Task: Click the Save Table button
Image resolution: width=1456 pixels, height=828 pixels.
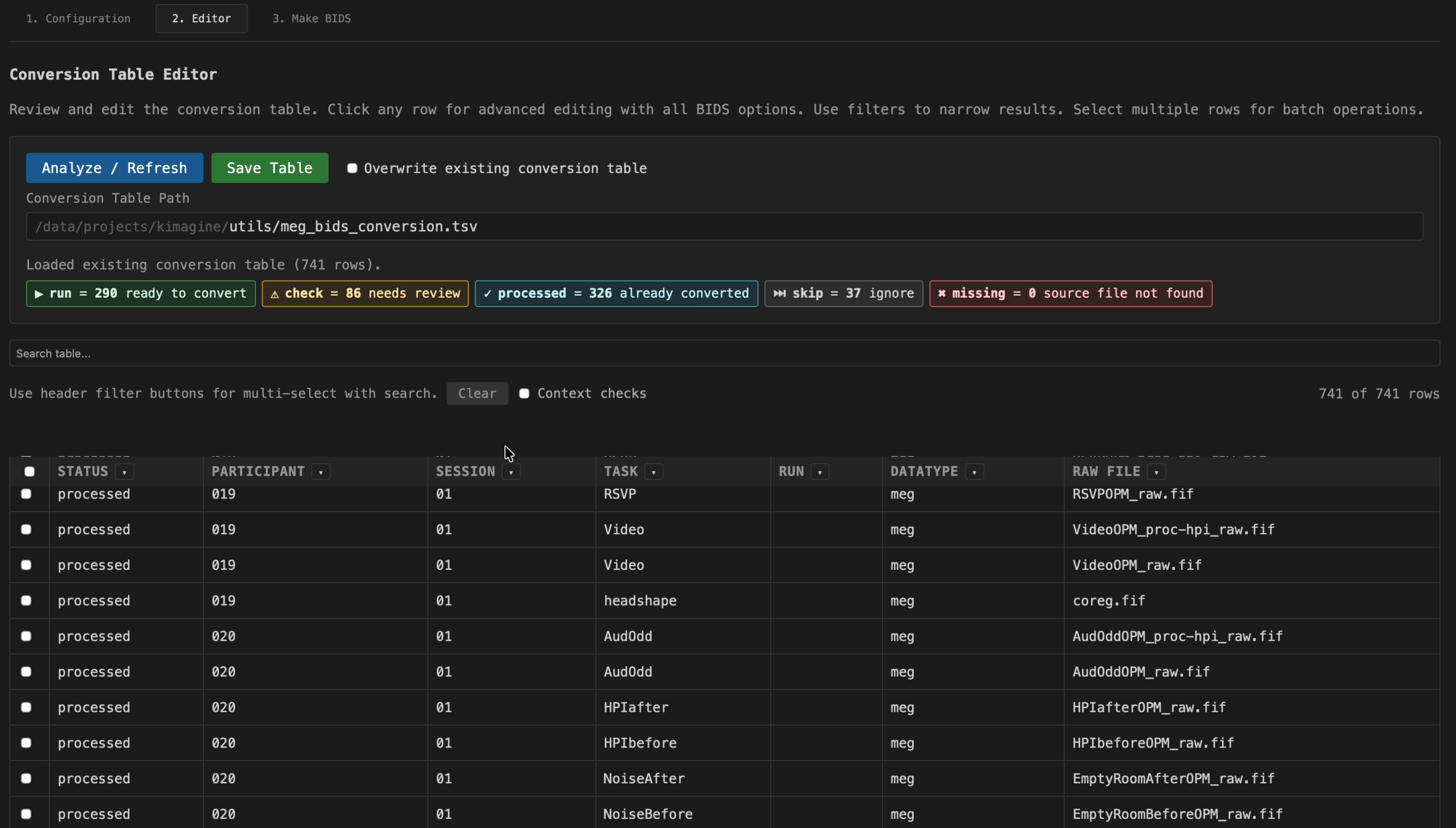Action: click(270, 168)
